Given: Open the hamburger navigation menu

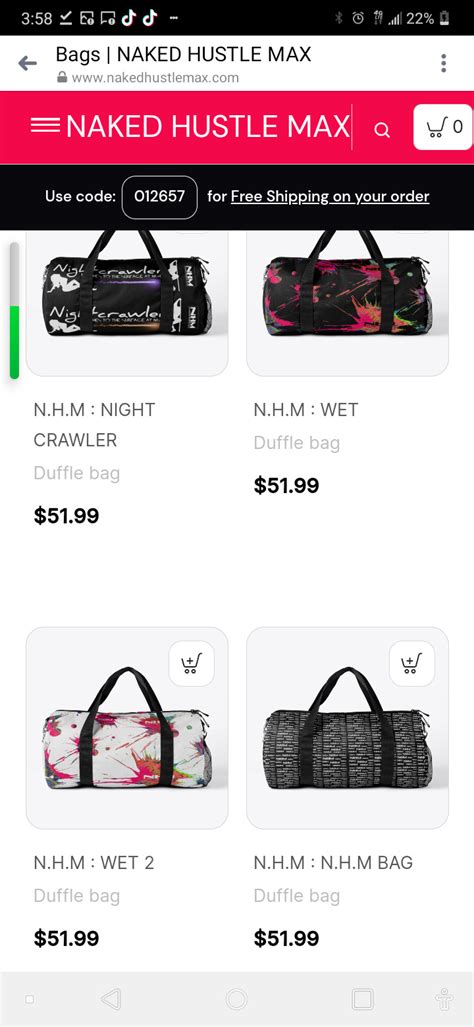Looking at the screenshot, I should [45, 126].
